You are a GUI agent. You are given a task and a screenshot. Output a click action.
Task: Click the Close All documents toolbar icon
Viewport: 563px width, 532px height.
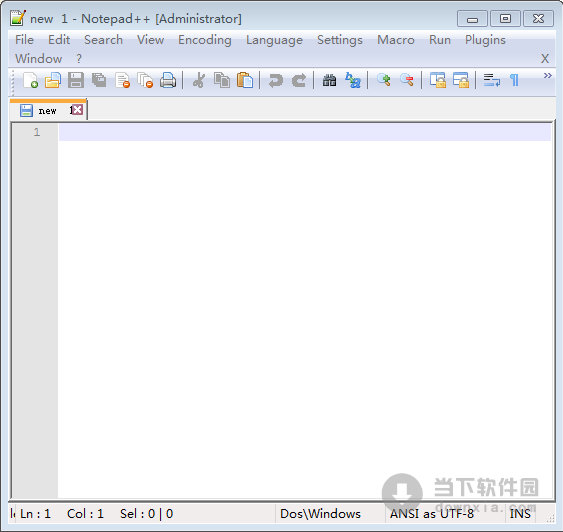click(145, 80)
